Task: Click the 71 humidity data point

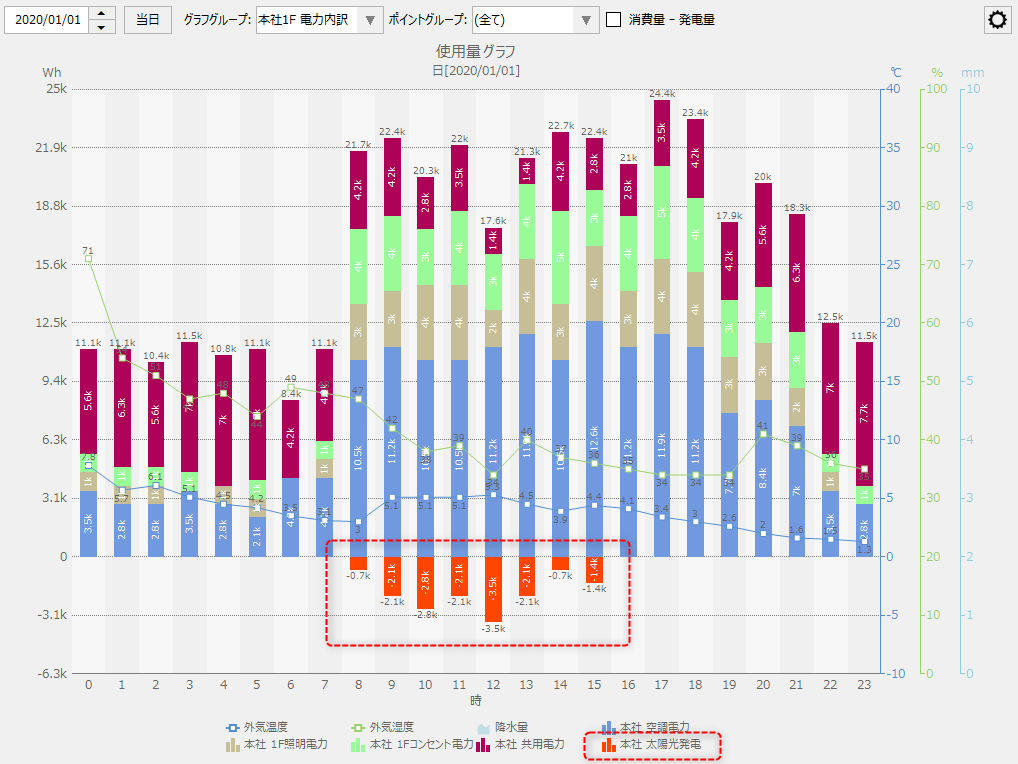Action: pos(89,258)
